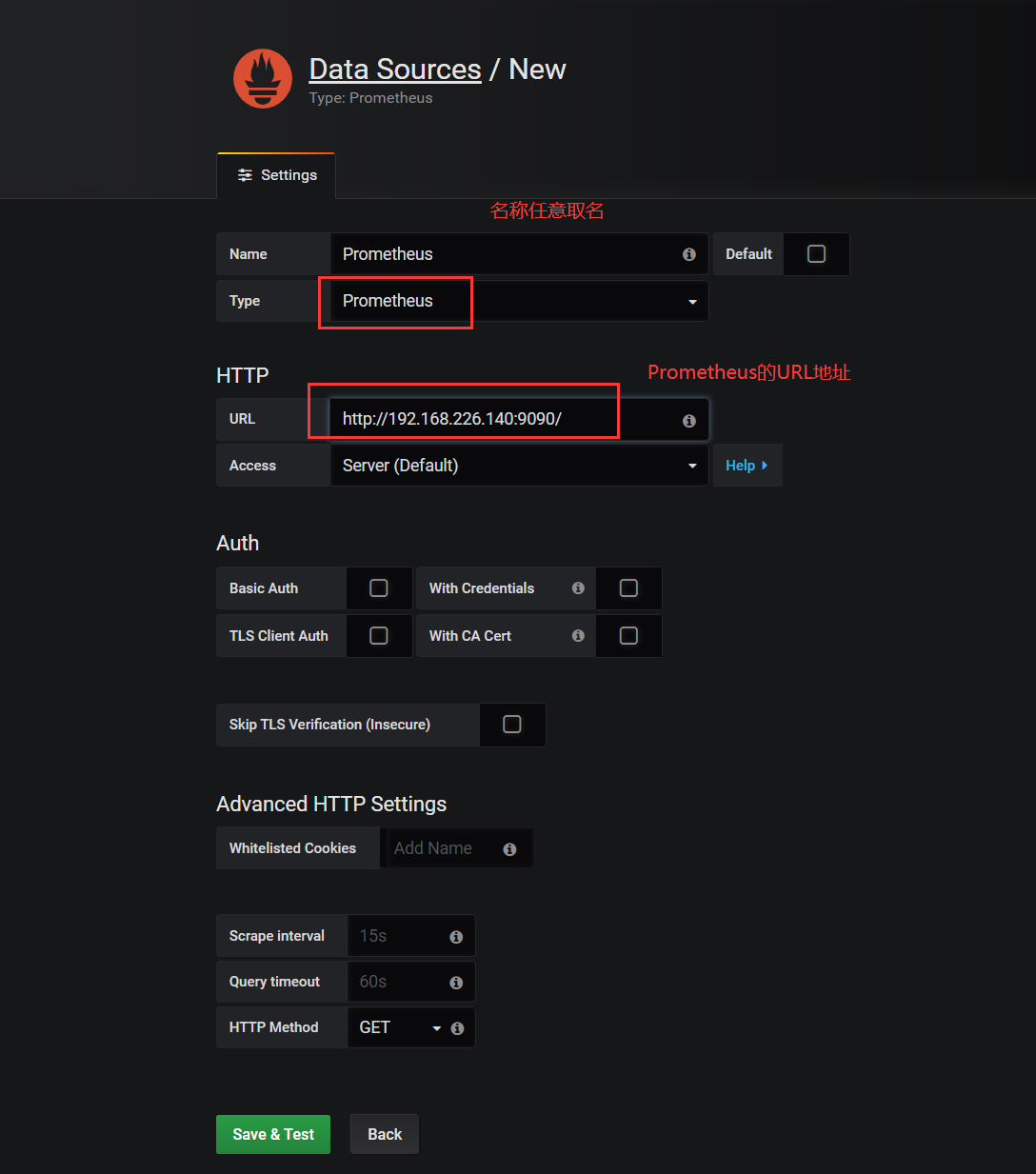This screenshot has width=1036, height=1174.
Task: Toggle the Basic Auth checkbox
Action: coord(379,588)
